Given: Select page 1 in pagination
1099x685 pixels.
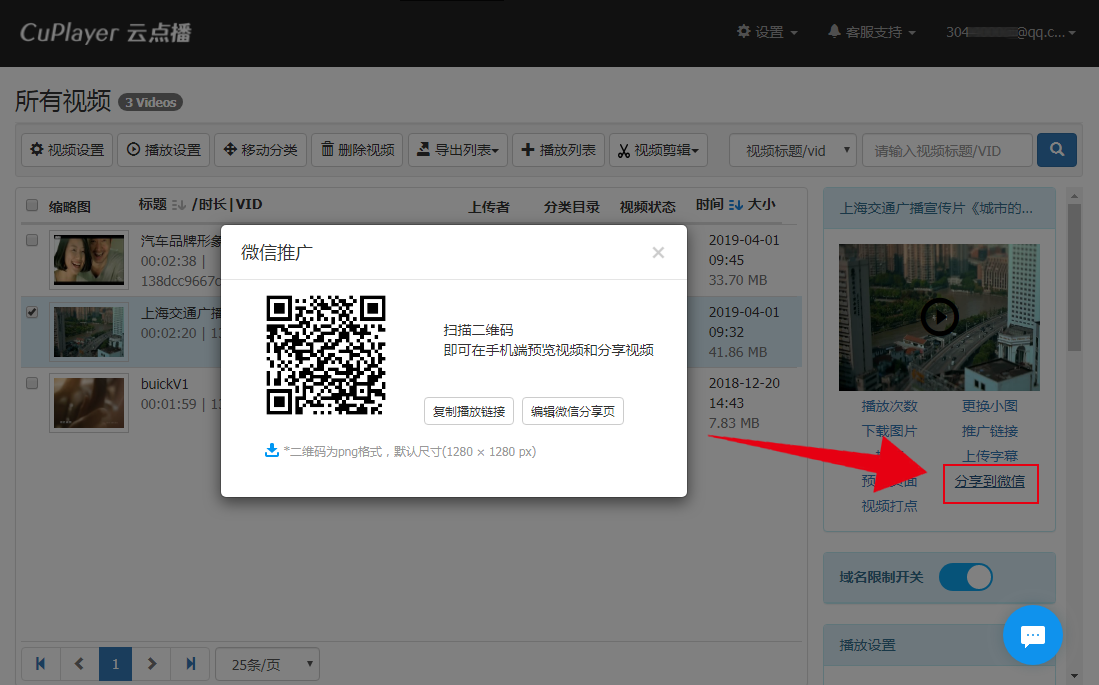Looking at the screenshot, I should tap(116, 663).
